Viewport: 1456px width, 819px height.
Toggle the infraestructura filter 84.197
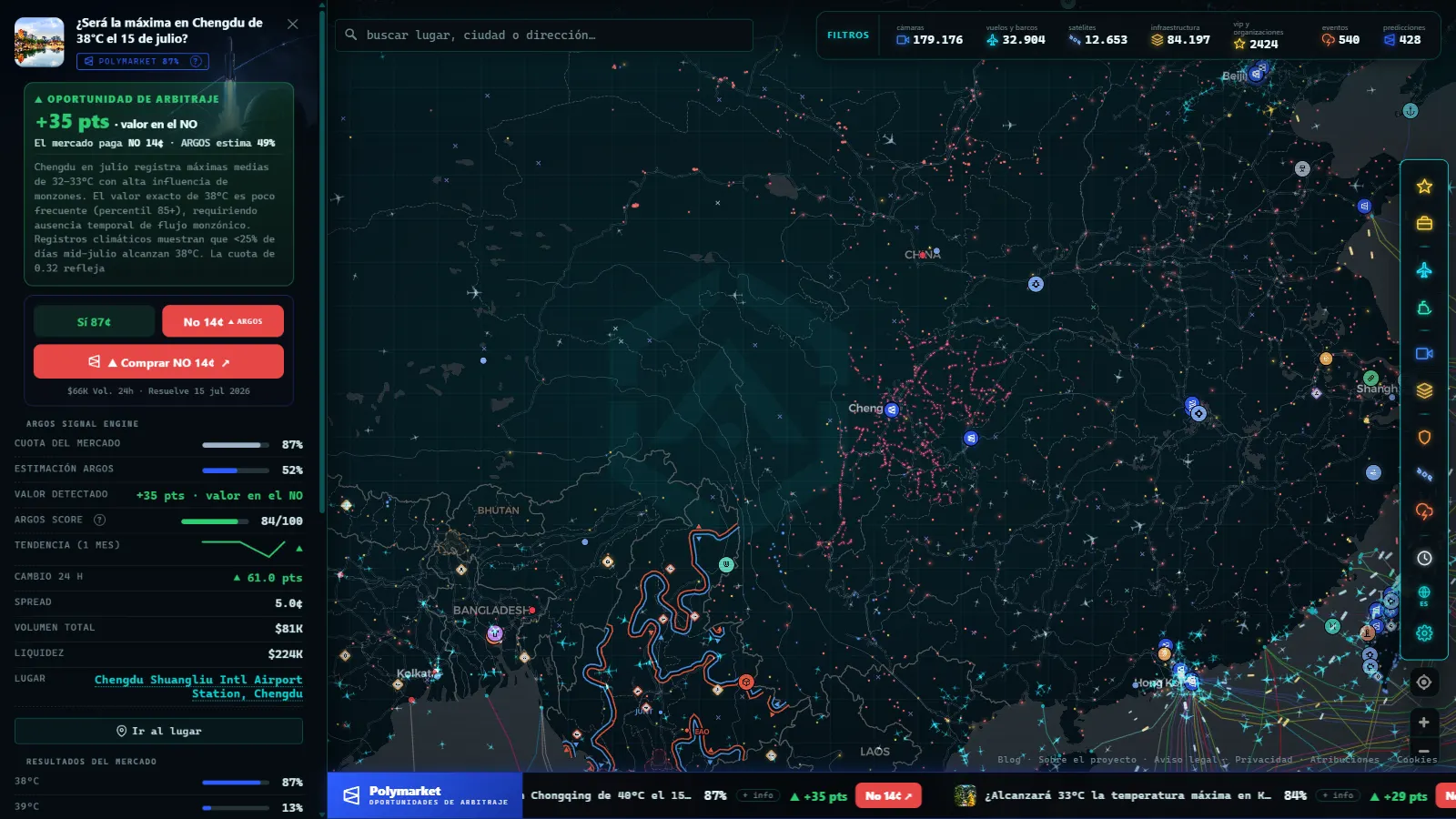tap(1180, 35)
